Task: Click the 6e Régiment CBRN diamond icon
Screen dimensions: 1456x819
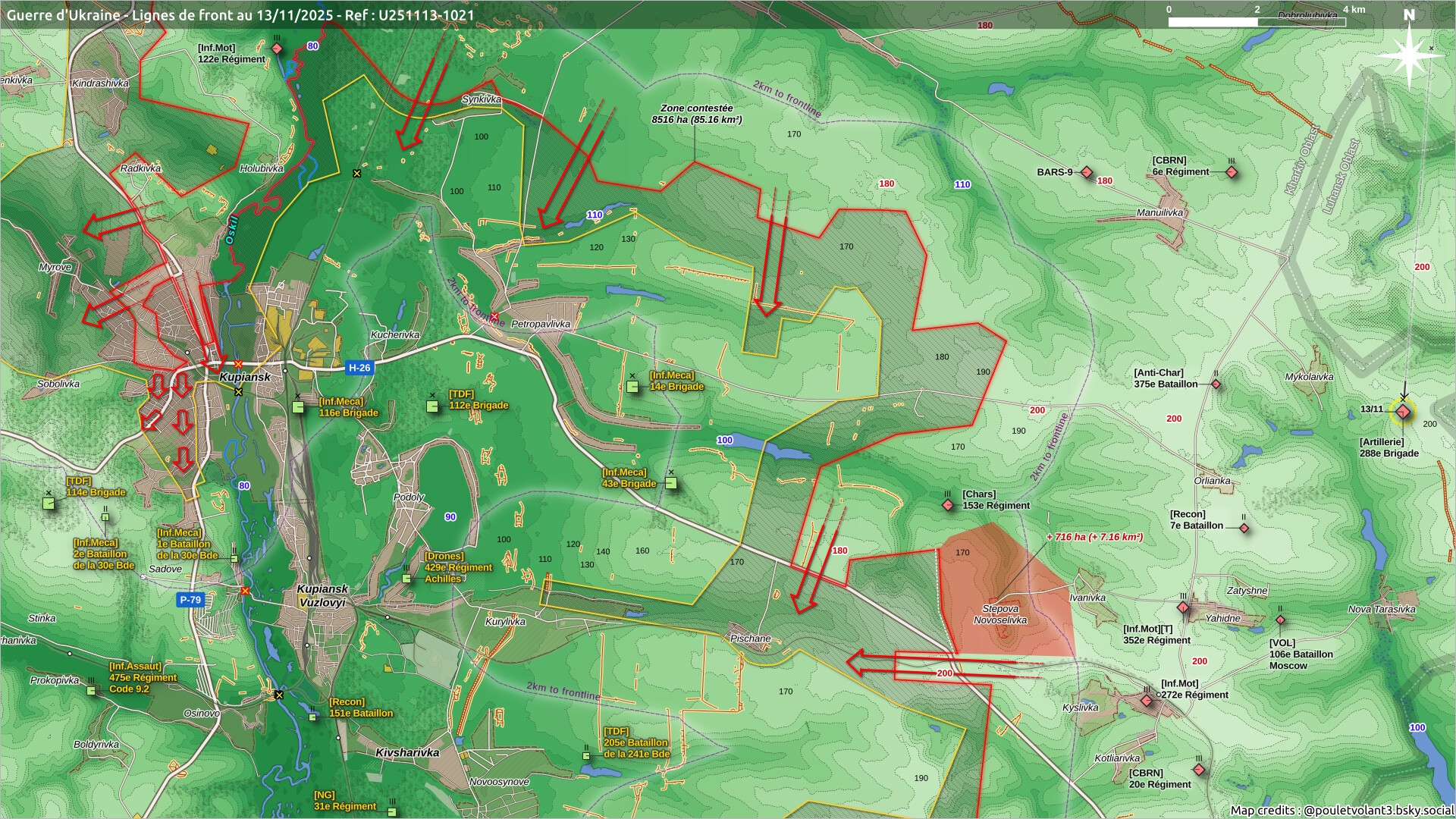Action: click(x=1232, y=172)
